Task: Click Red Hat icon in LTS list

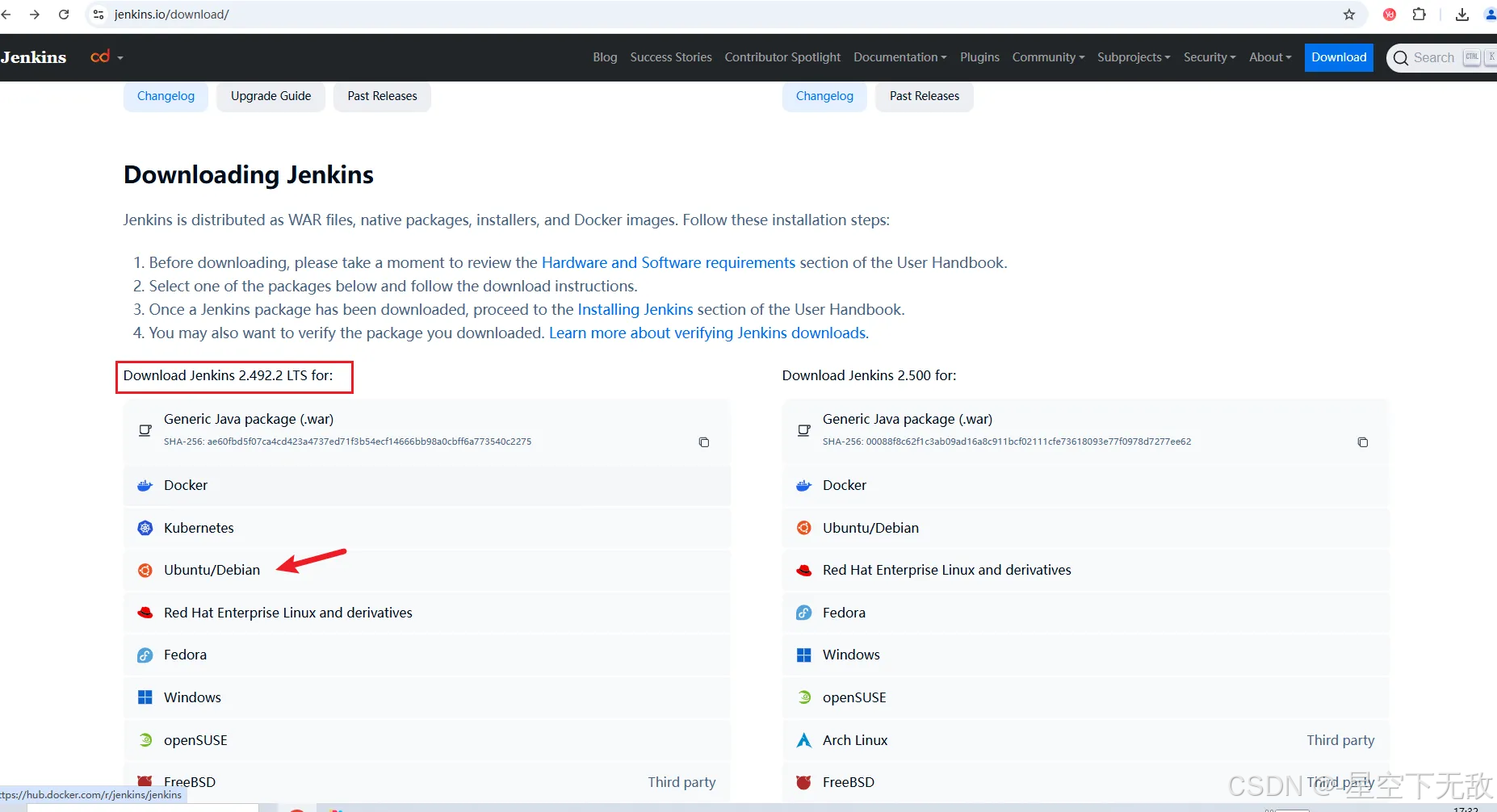Action: click(x=145, y=613)
